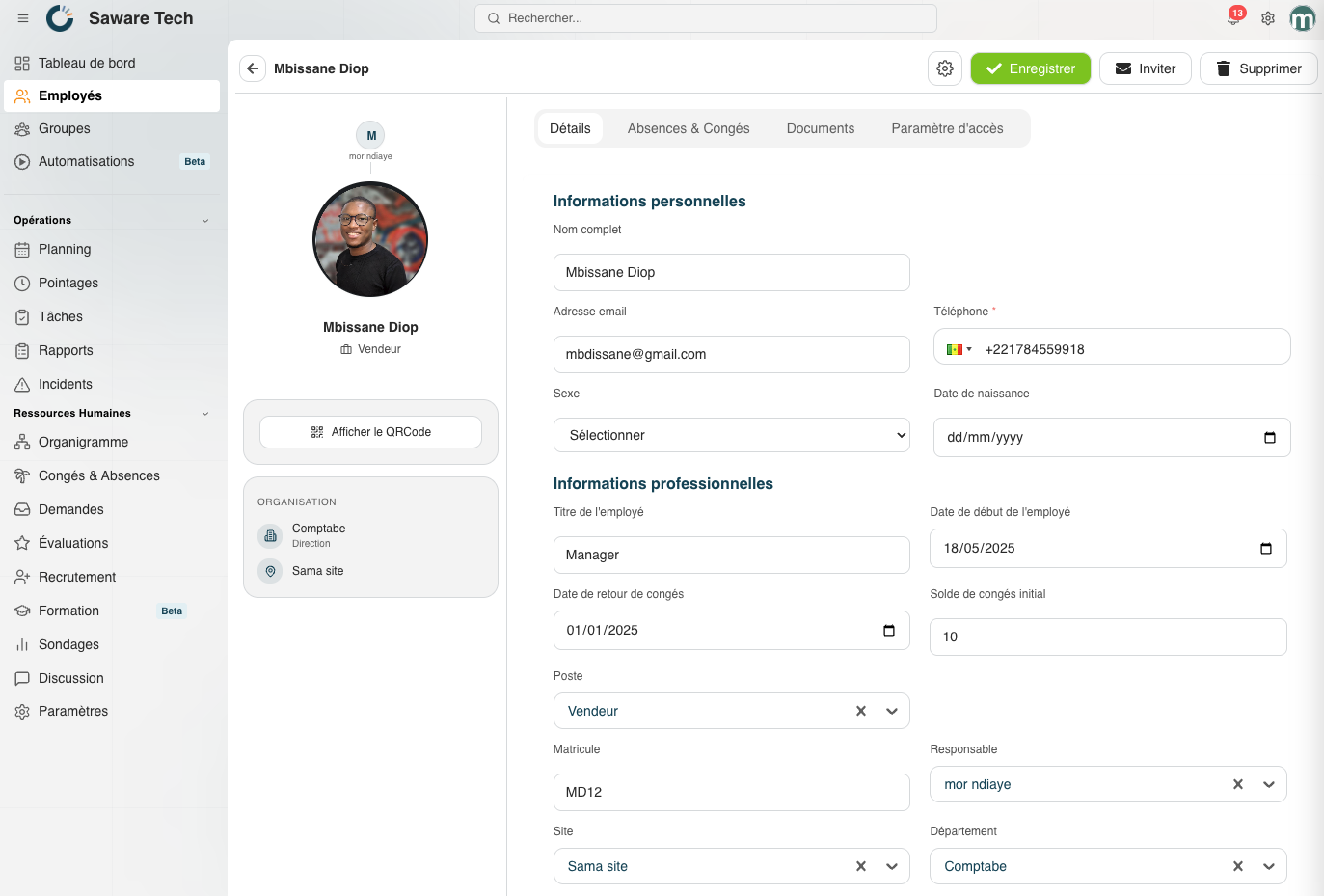The width and height of the screenshot is (1324, 896).
Task: Open Rapports in the sidebar
Action: (112, 350)
